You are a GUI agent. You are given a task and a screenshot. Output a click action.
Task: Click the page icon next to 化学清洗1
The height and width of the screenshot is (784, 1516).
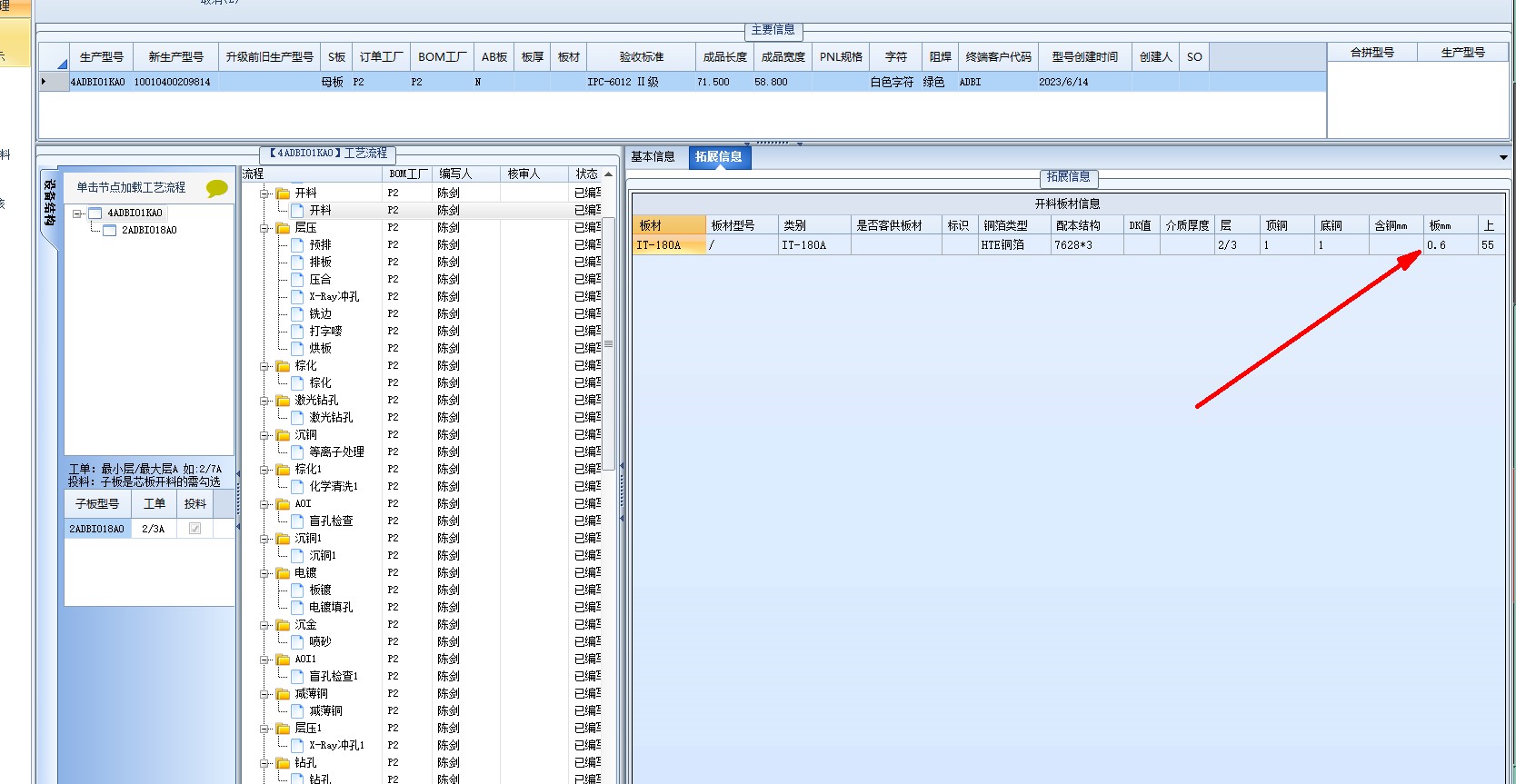coord(297,487)
